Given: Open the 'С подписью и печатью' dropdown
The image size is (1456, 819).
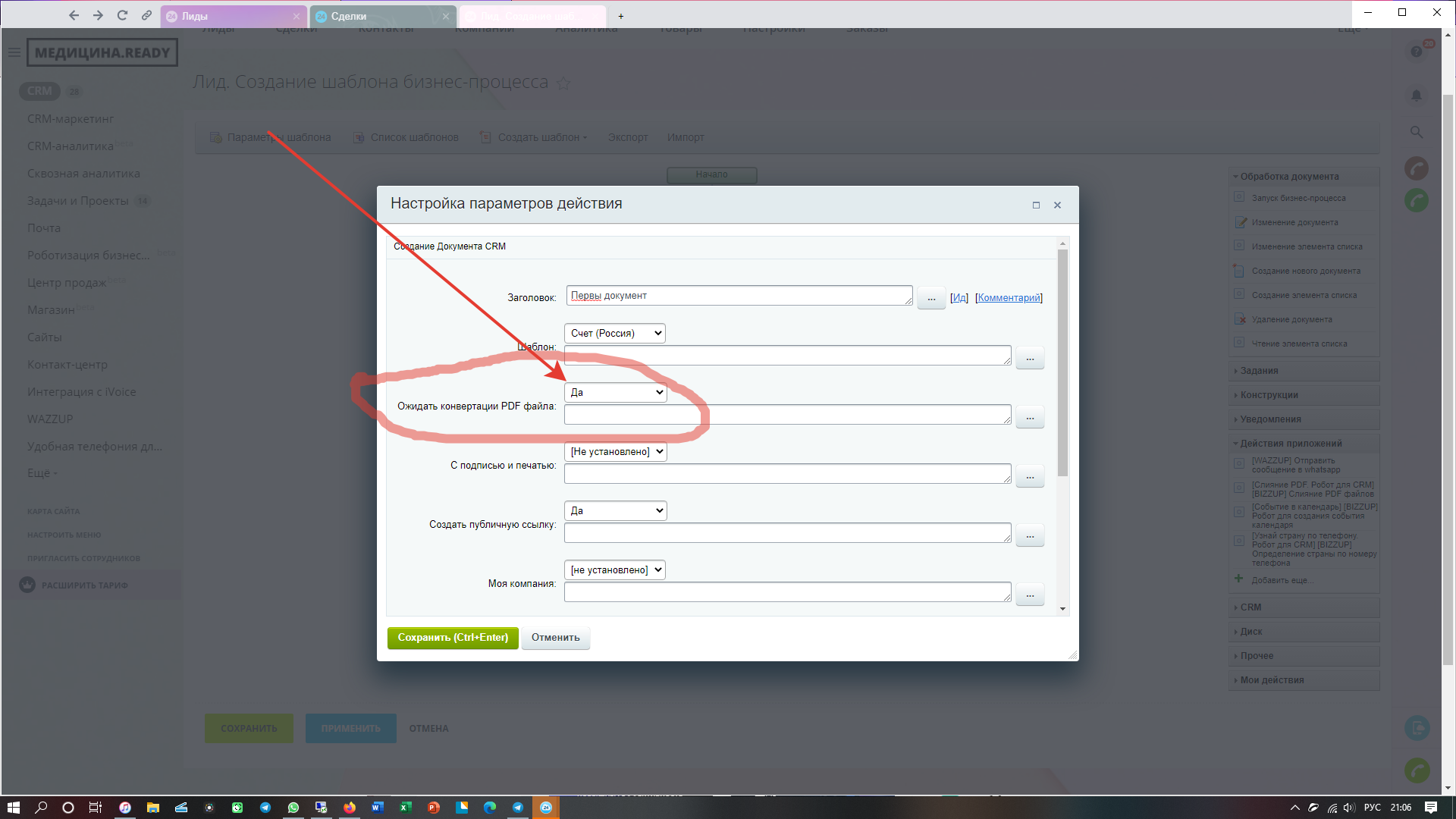Looking at the screenshot, I should [615, 451].
